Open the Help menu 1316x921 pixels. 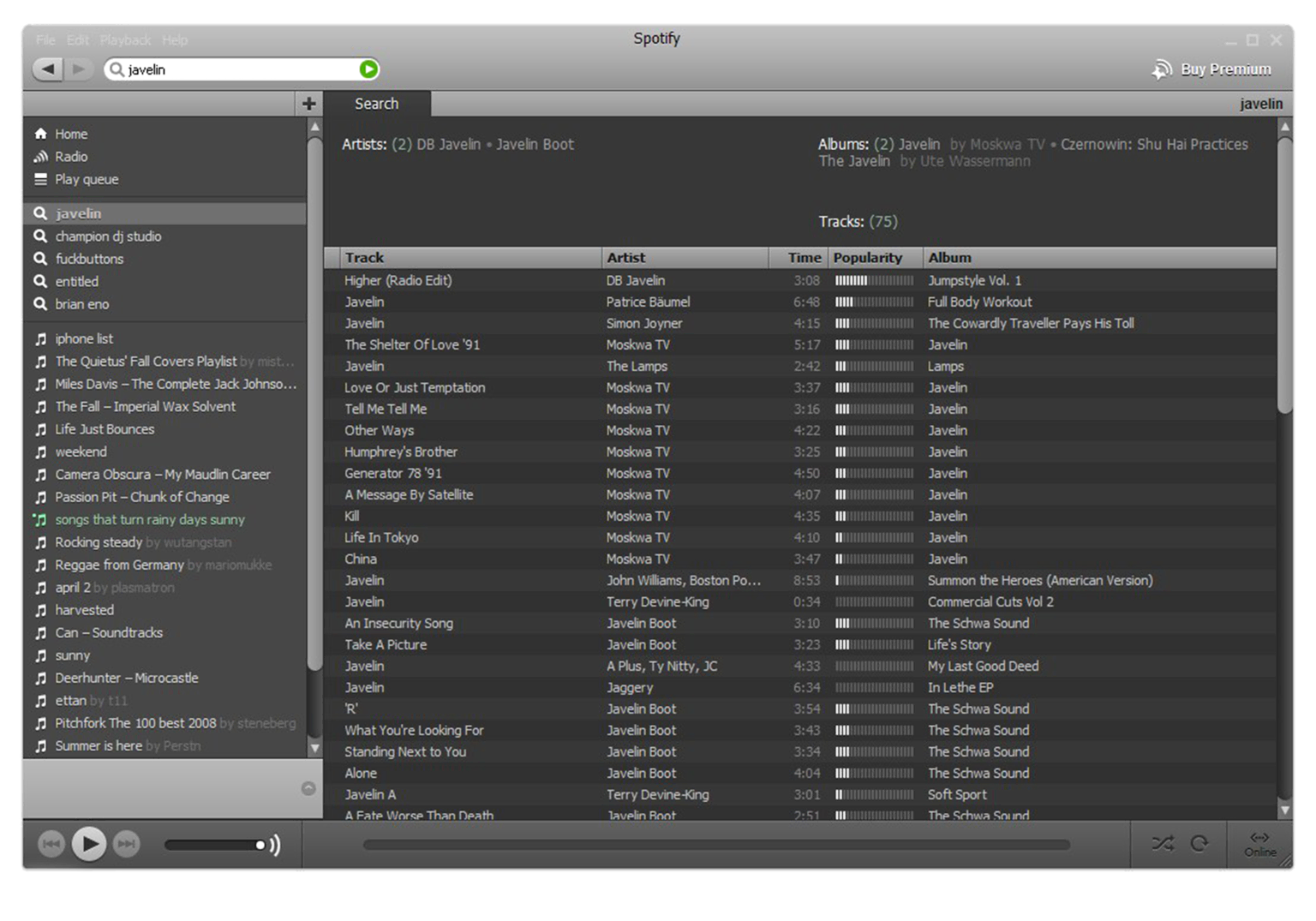(175, 40)
